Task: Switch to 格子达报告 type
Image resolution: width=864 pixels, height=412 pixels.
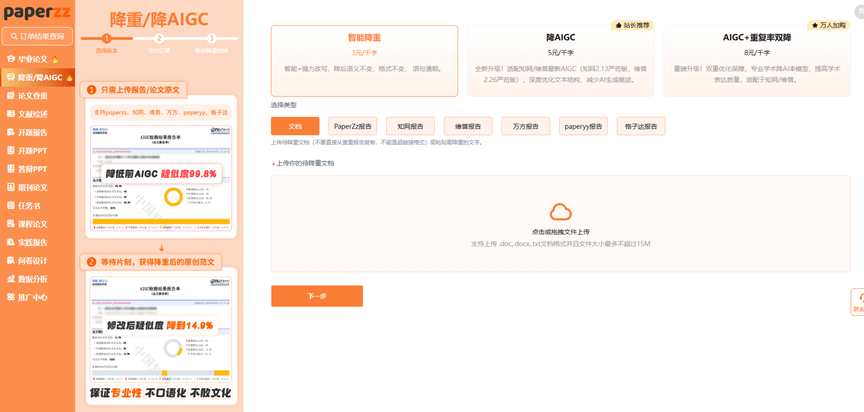Action: tap(641, 126)
